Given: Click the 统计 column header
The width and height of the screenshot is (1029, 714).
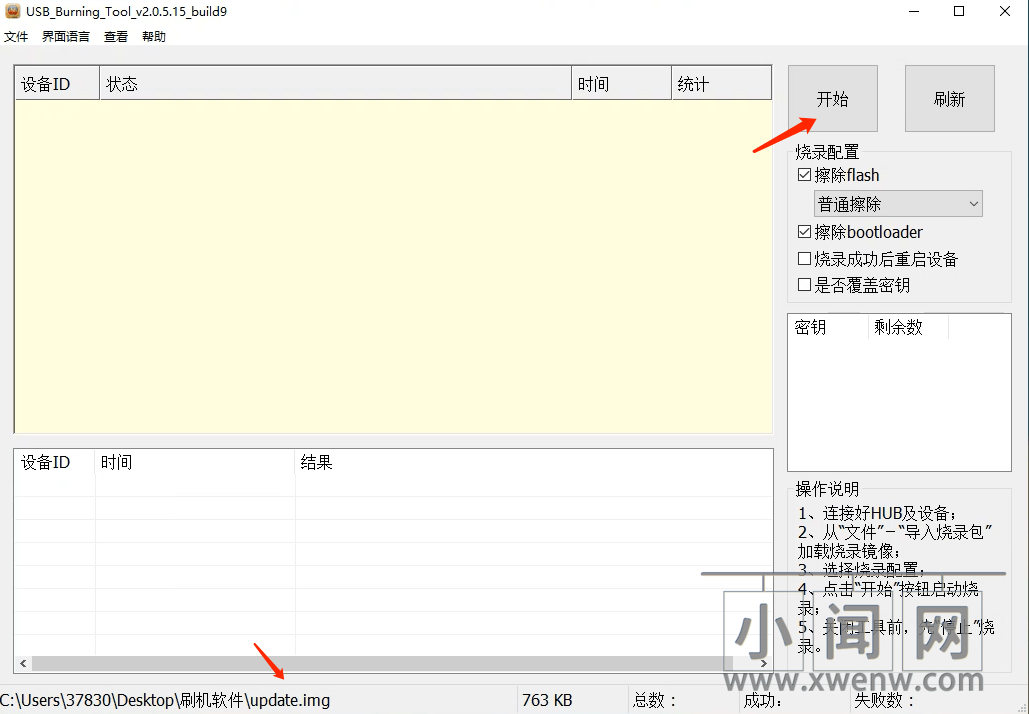Looking at the screenshot, I should 720,84.
